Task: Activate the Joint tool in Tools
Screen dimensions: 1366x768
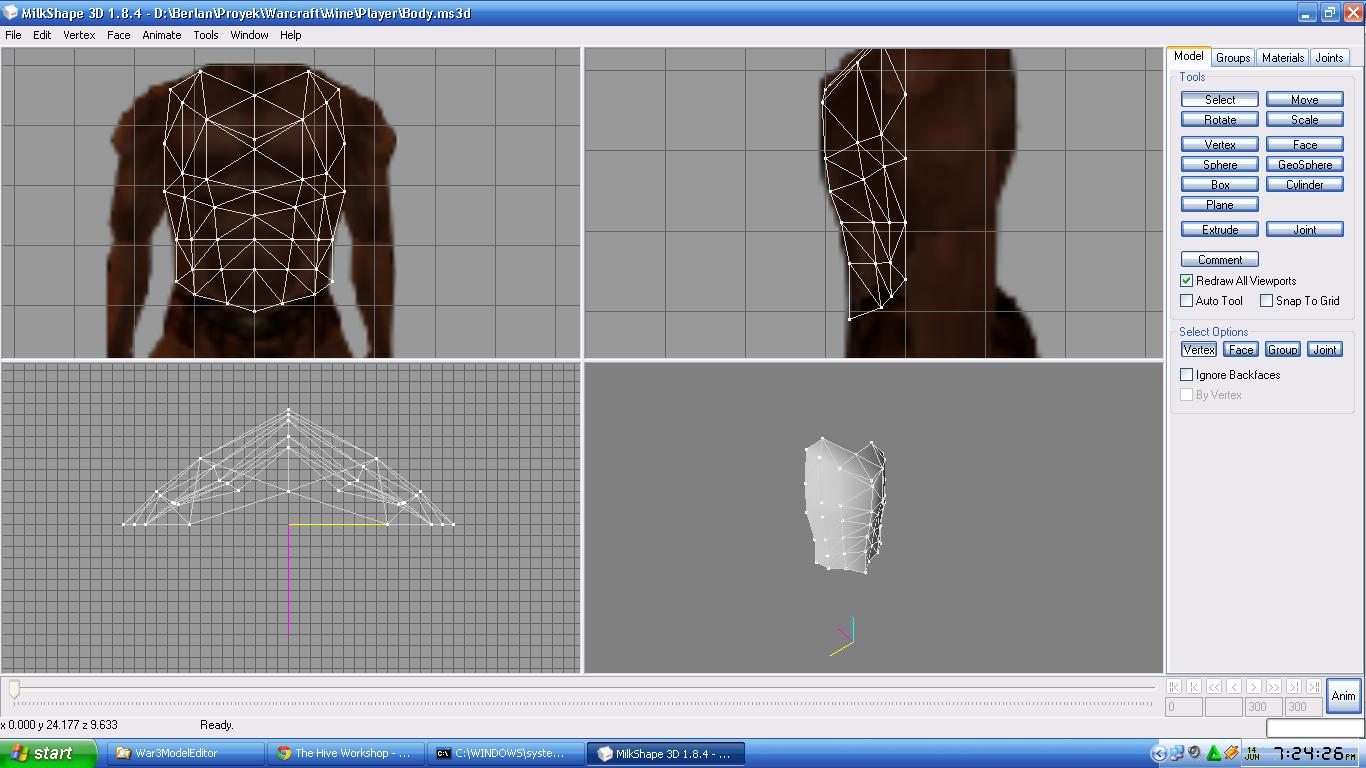Action: [1304, 230]
